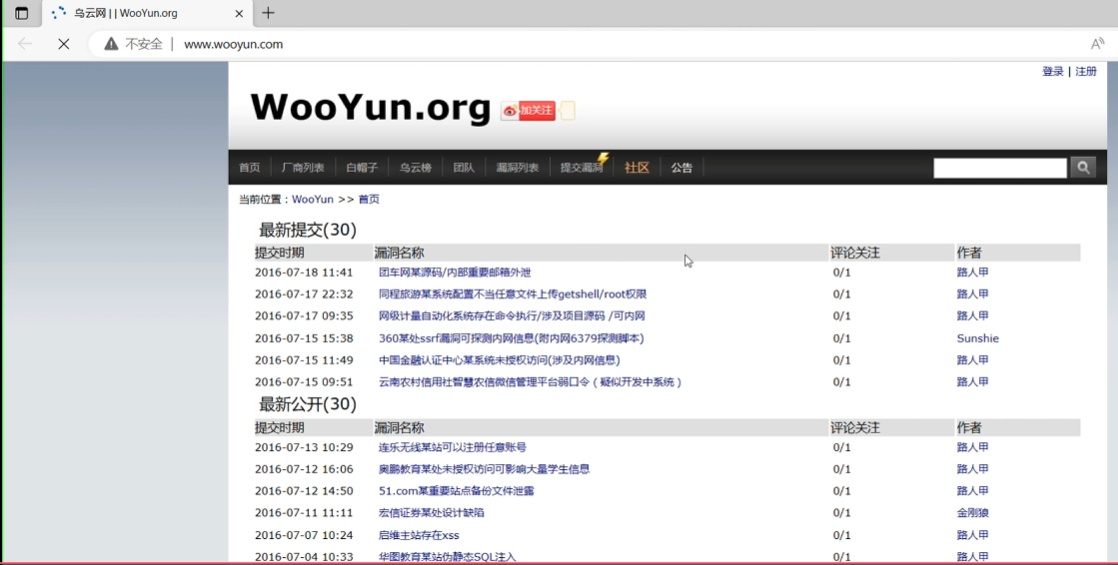This screenshot has height=565, width=1118.
Task: Open 360某处ssrf漏洞 entry
Action: [511, 338]
